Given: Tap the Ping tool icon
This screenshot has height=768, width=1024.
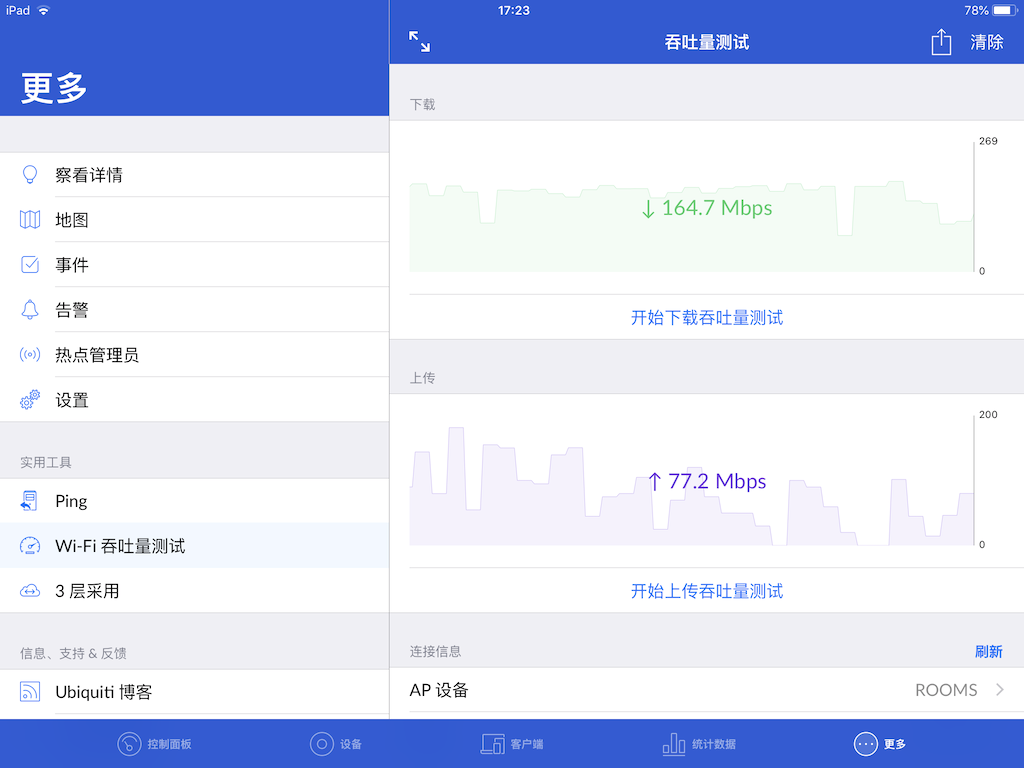Looking at the screenshot, I should click(30, 501).
